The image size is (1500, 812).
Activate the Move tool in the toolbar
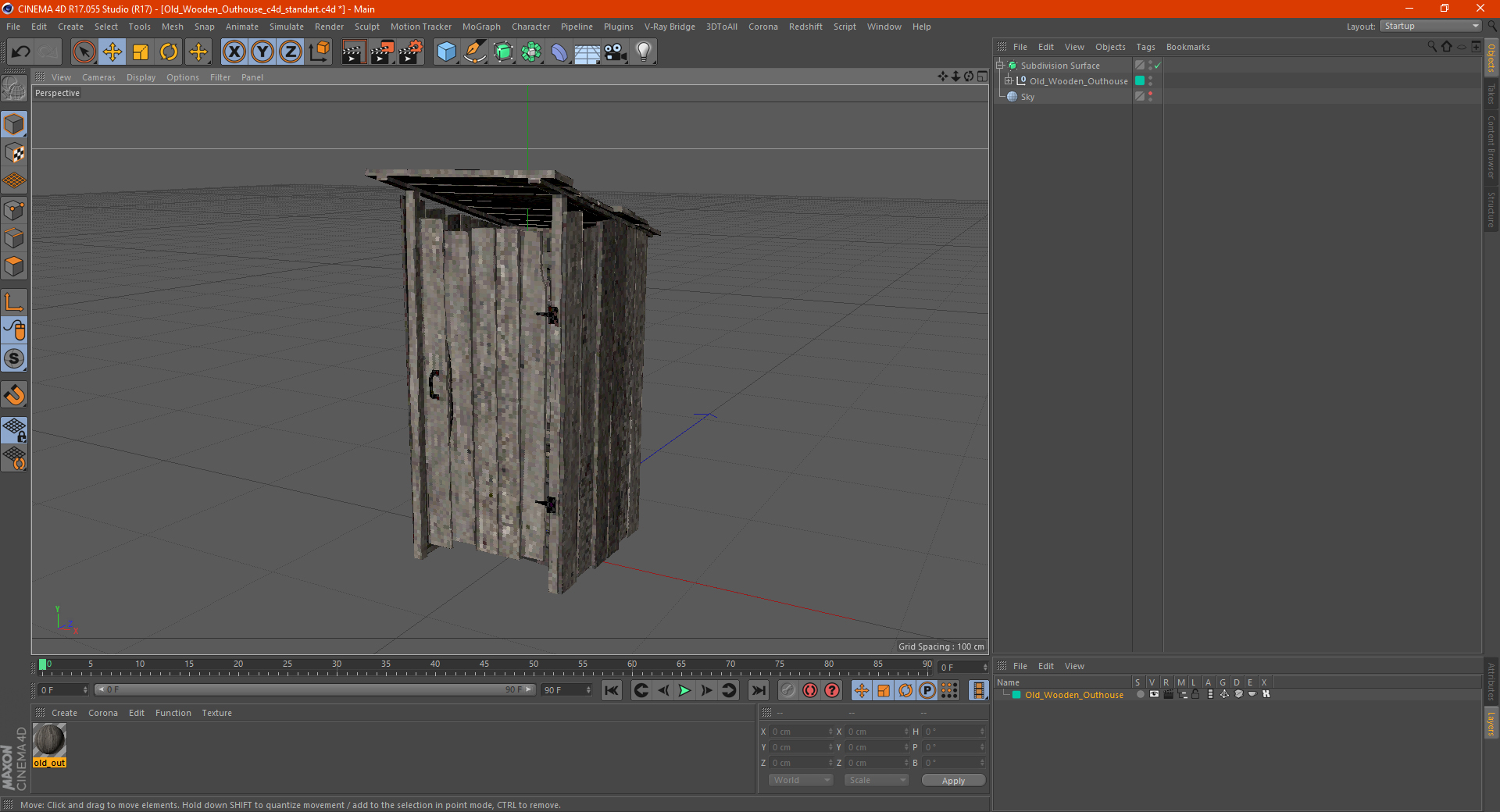coord(112,52)
